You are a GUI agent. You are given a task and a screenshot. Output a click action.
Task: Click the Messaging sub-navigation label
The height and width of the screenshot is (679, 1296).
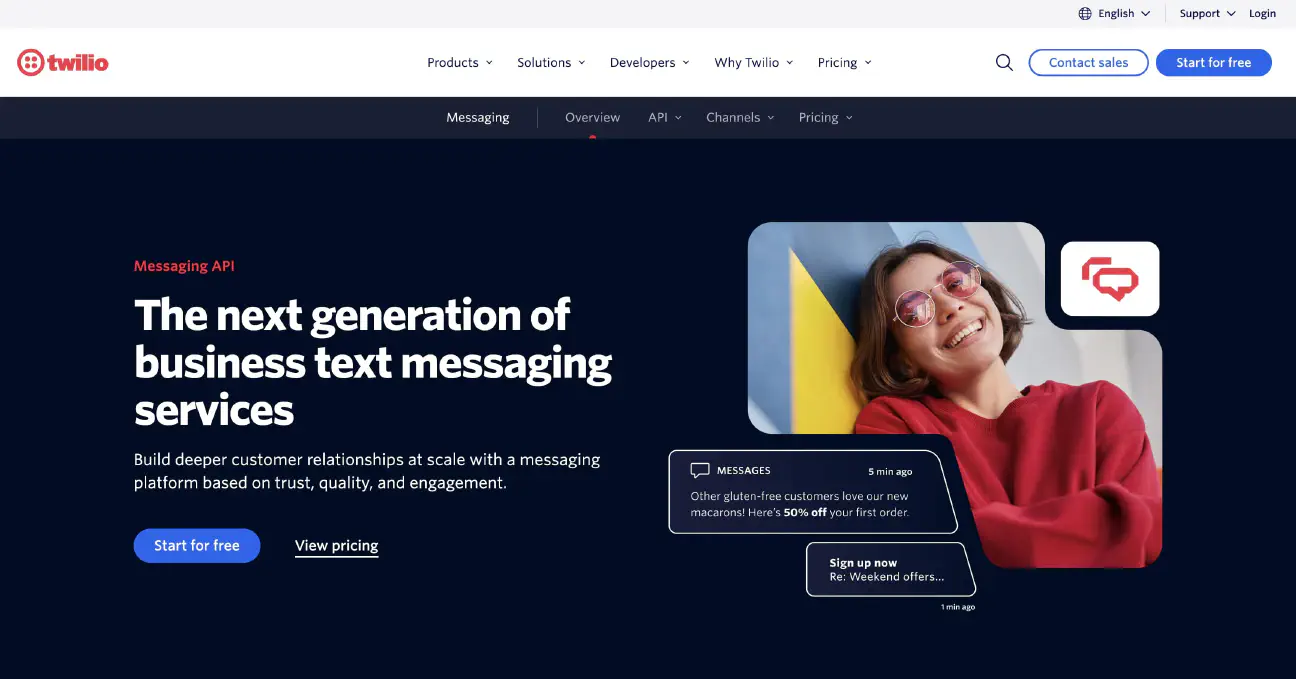pos(478,117)
